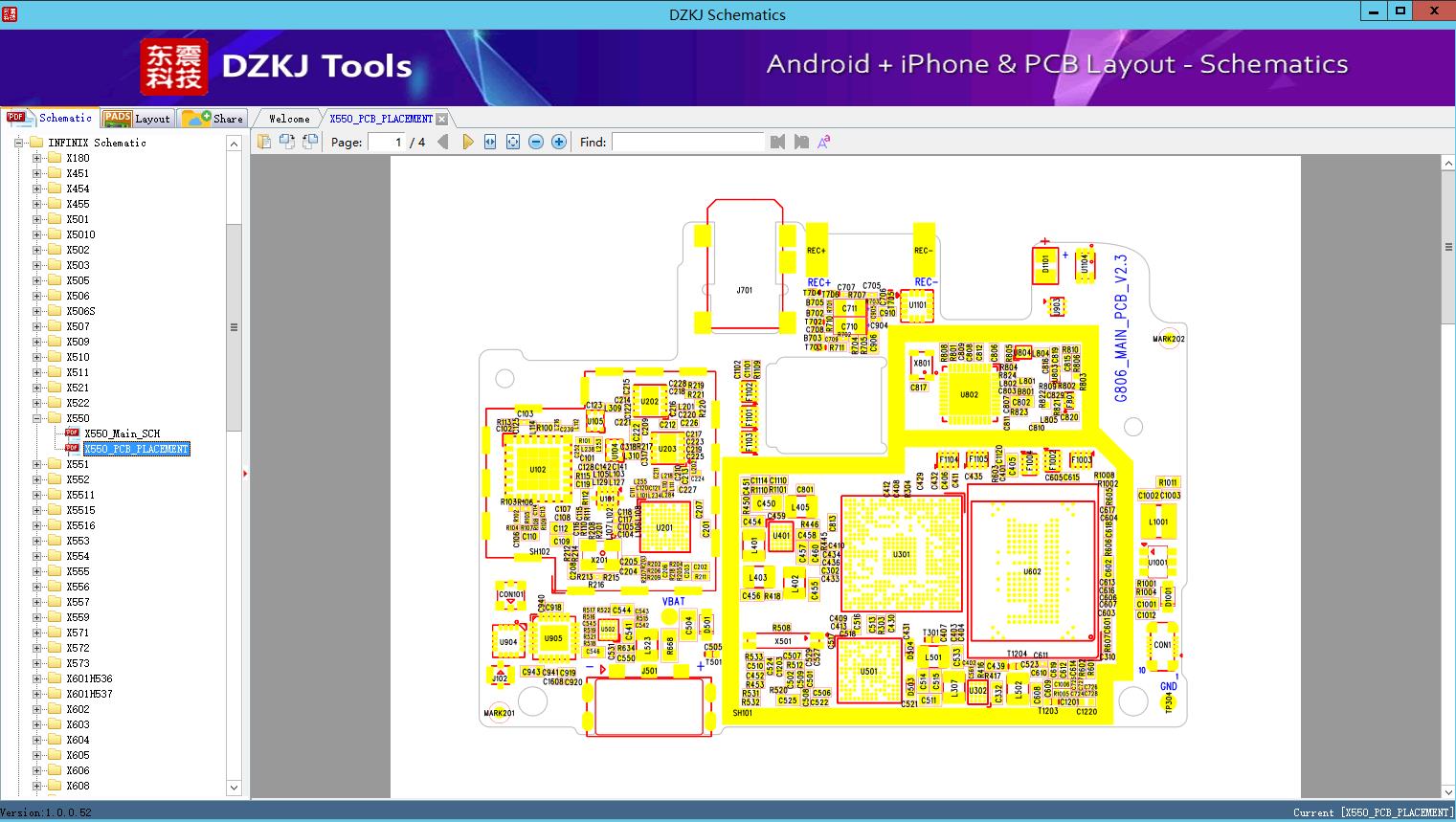The height and width of the screenshot is (822, 1456).
Task: Select the X454 folder
Action: (78, 189)
